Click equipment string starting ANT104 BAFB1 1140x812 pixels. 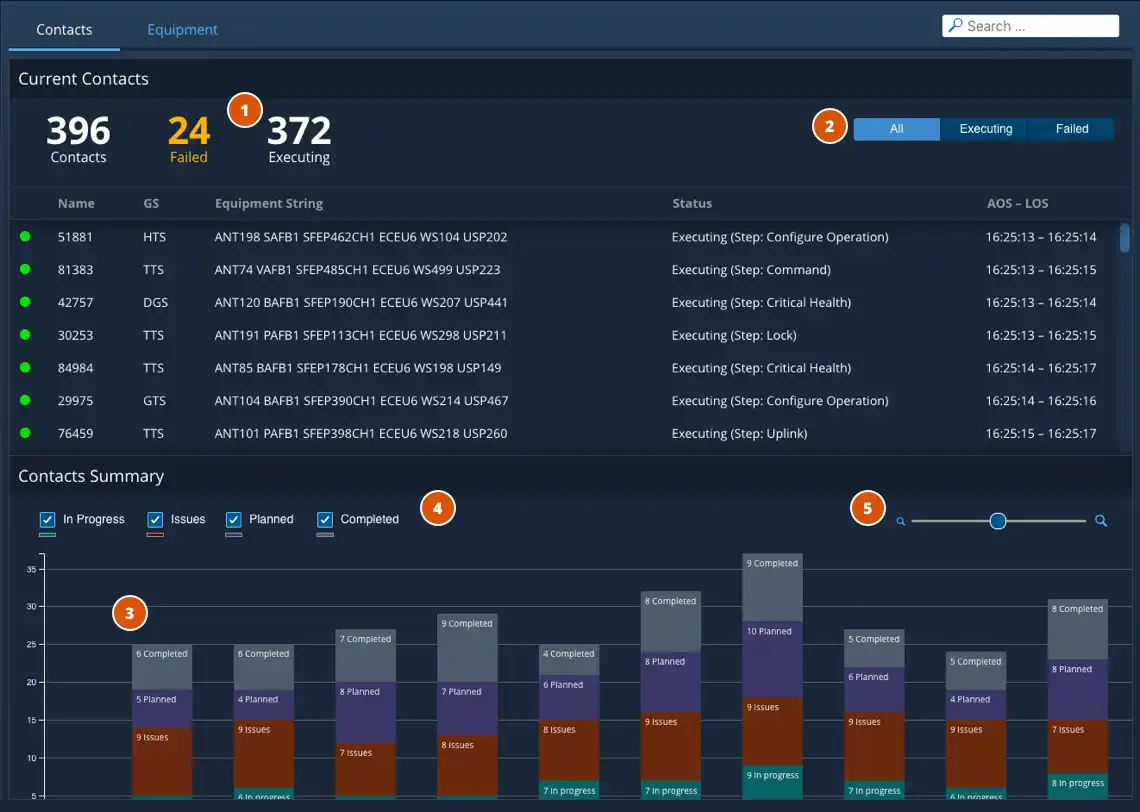pos(361,401)
